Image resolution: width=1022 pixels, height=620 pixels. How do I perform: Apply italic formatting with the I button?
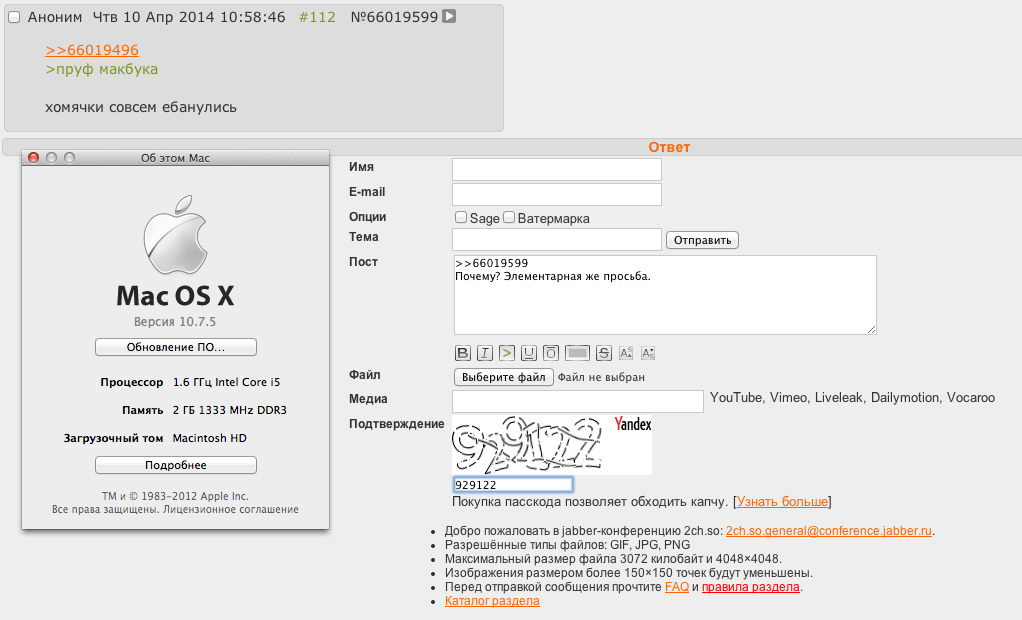tap(485, 353)
